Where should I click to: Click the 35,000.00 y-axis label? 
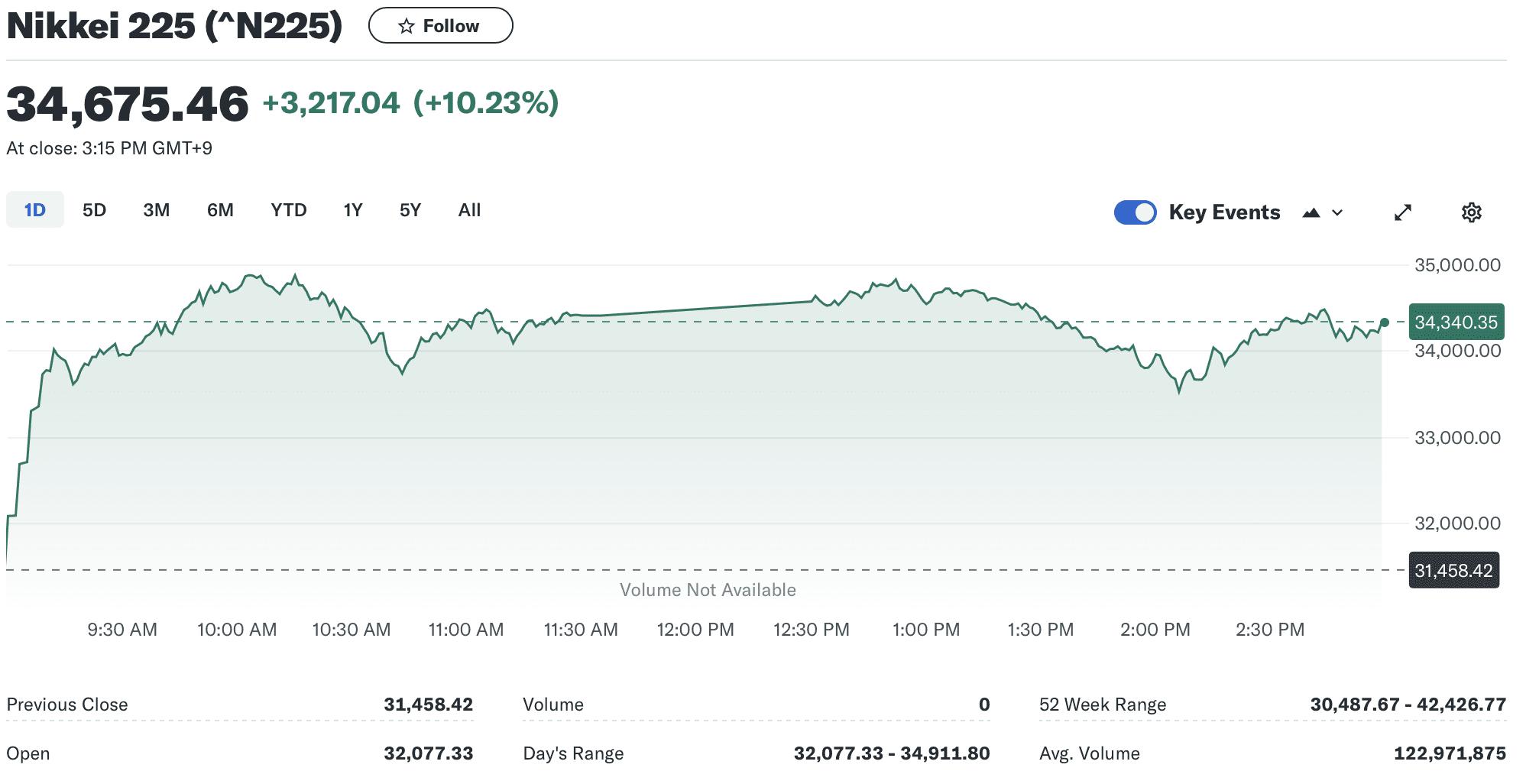[x=1457, y=265]
